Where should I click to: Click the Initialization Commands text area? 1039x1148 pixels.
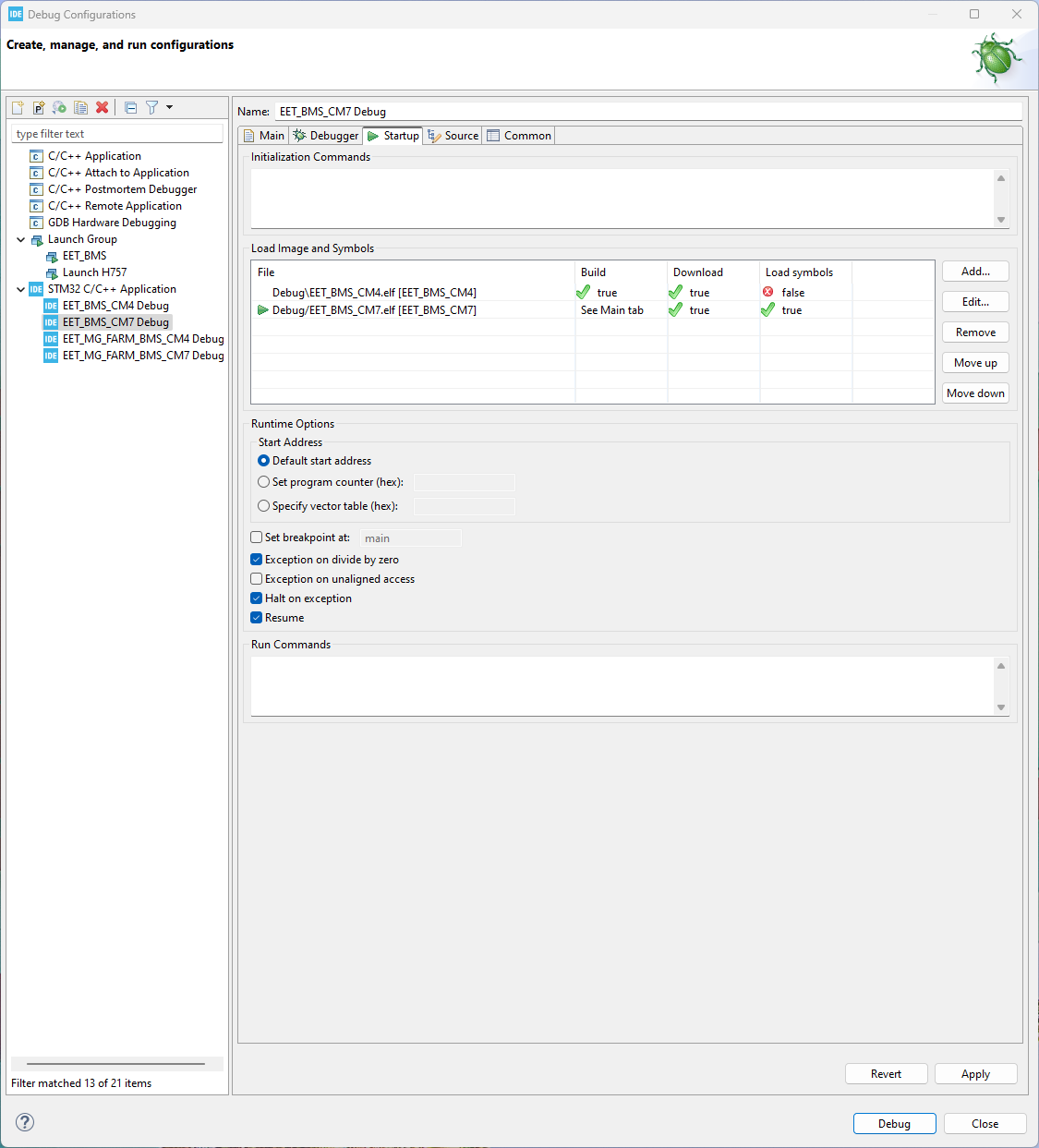(622, 199)
